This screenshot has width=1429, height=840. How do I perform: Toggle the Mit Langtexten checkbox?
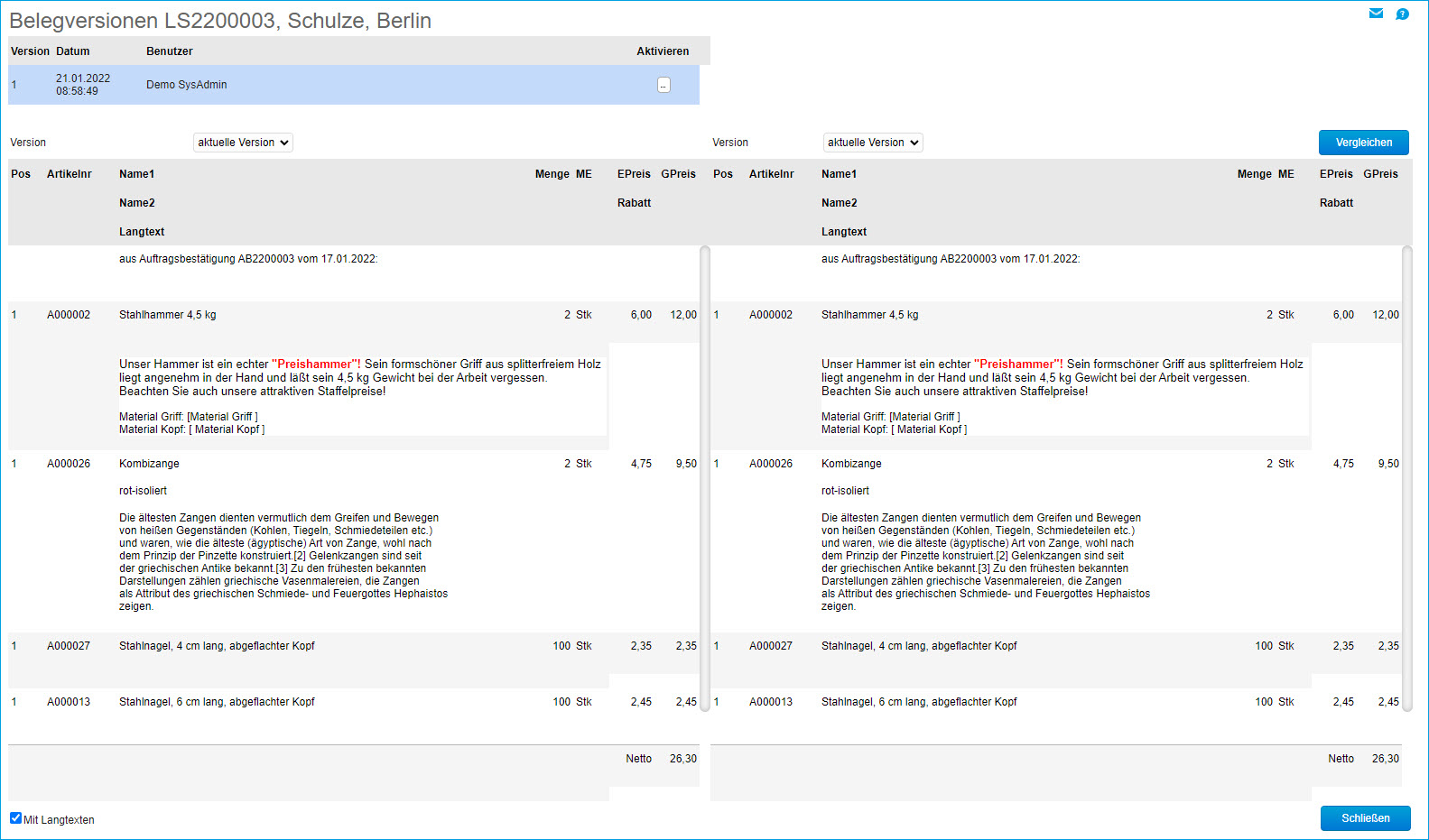(15, 818)
